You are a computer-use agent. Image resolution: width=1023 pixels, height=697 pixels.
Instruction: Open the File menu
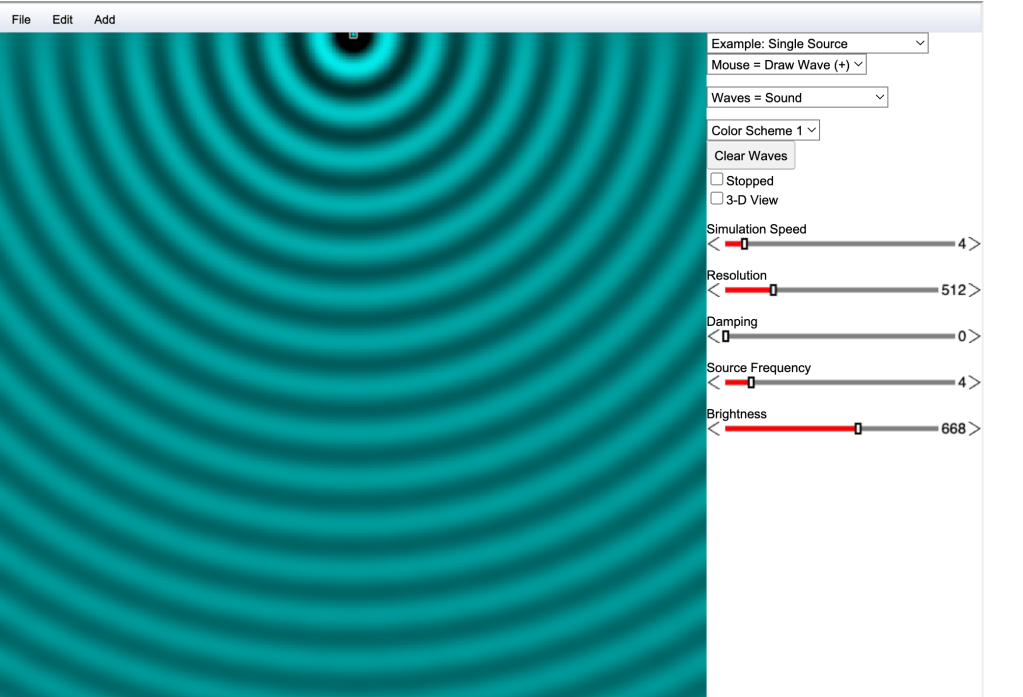tap(21, 19)
